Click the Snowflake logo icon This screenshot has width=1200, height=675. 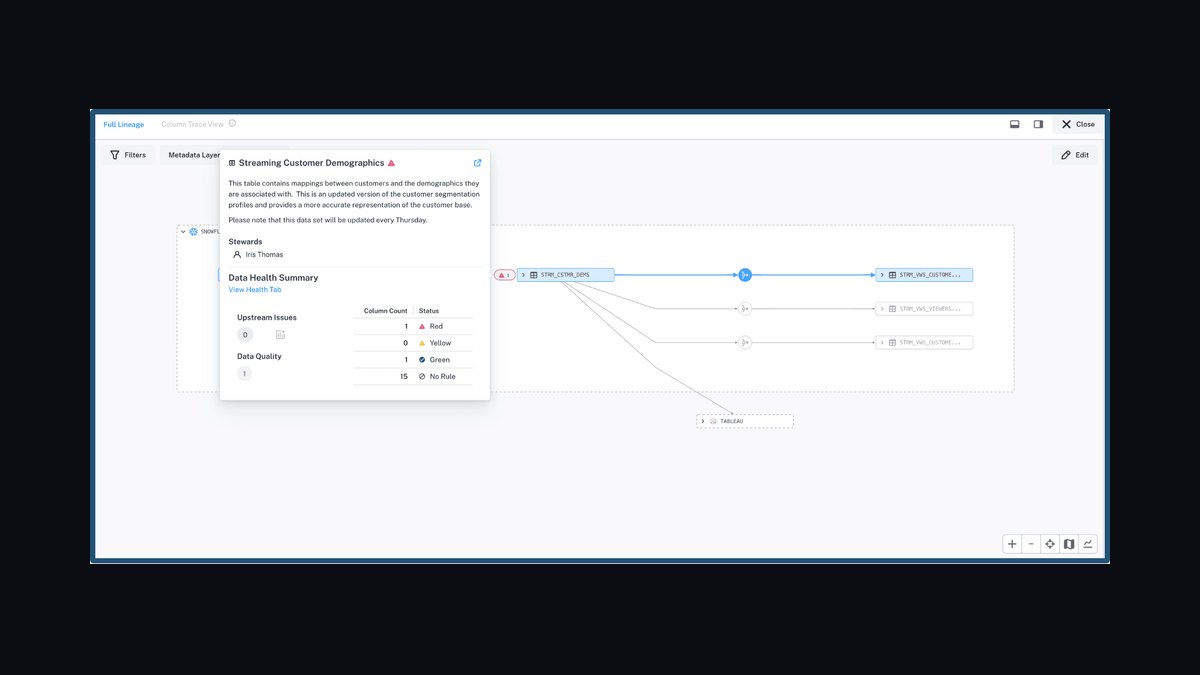click(194, 231)
